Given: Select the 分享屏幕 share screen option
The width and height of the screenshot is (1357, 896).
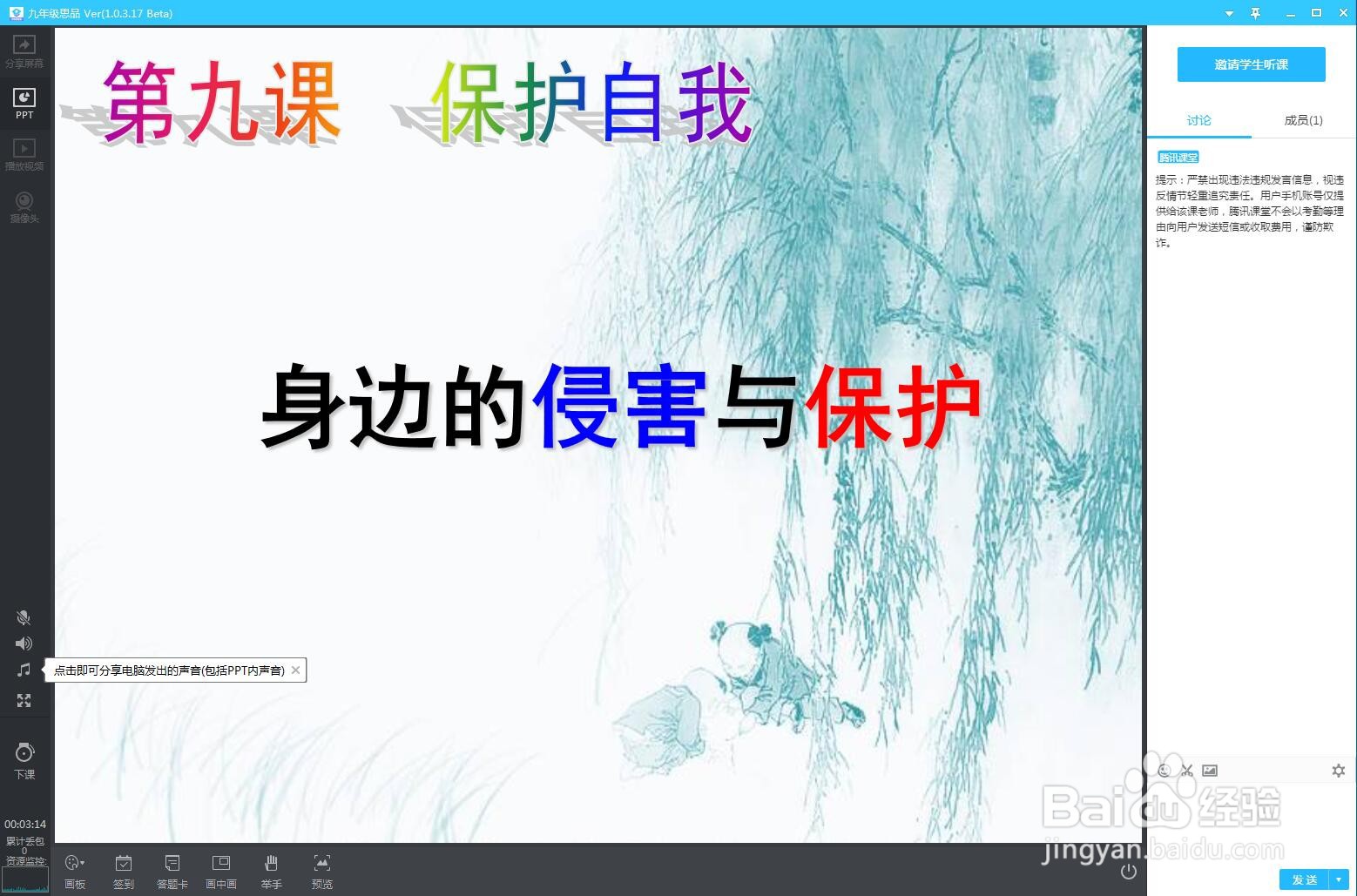Looking at the screenshot, I should 24,51.
